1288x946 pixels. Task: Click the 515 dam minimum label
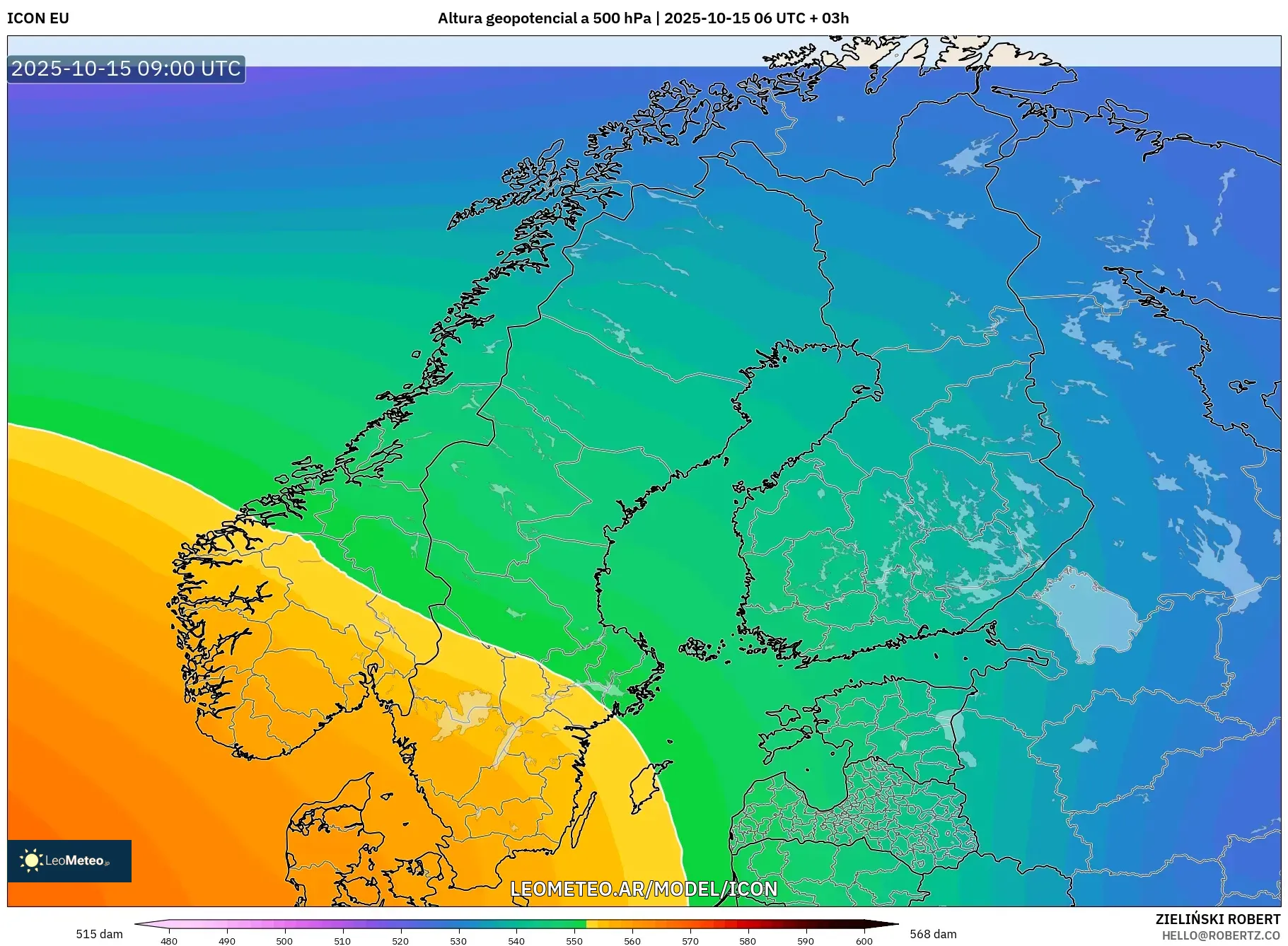click(x=99, y=934)
